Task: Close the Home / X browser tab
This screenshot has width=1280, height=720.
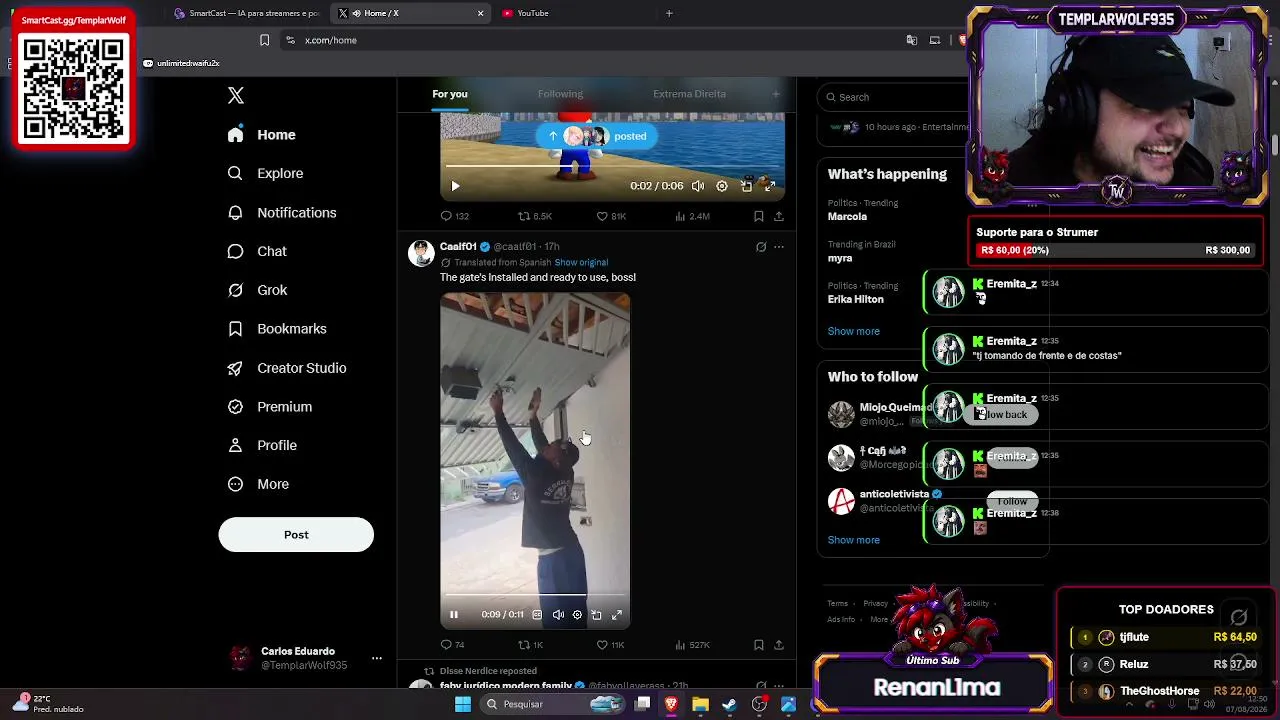Action: point(480,13)
